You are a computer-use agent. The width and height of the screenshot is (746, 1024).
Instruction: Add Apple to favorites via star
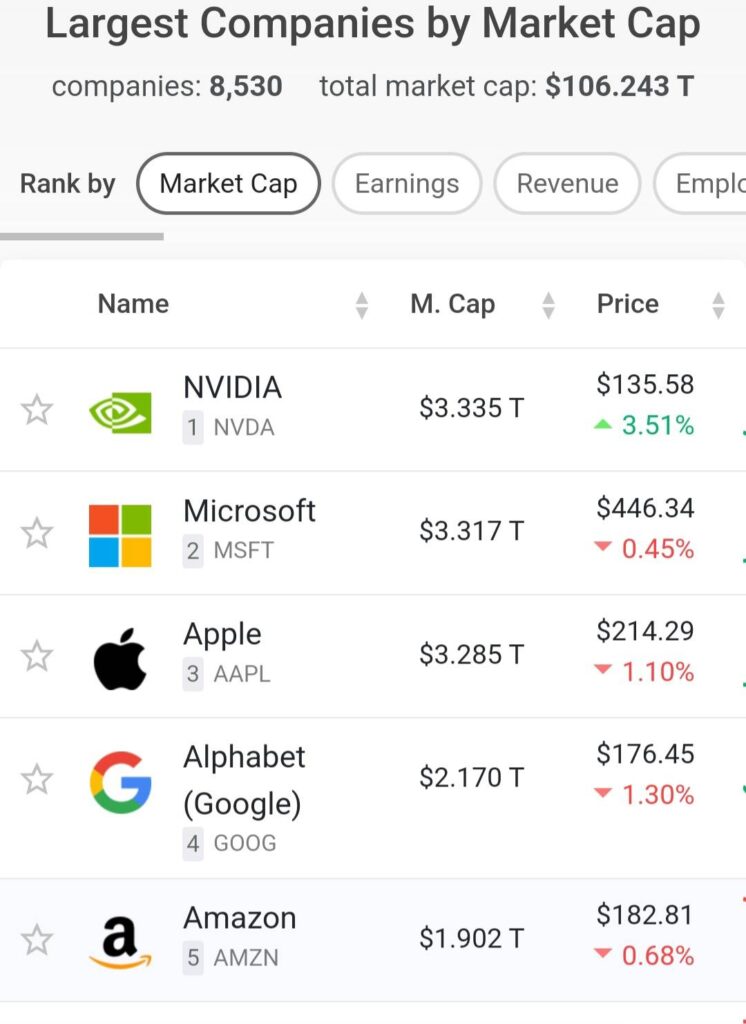pyautogui.click(x=37, y=656)
